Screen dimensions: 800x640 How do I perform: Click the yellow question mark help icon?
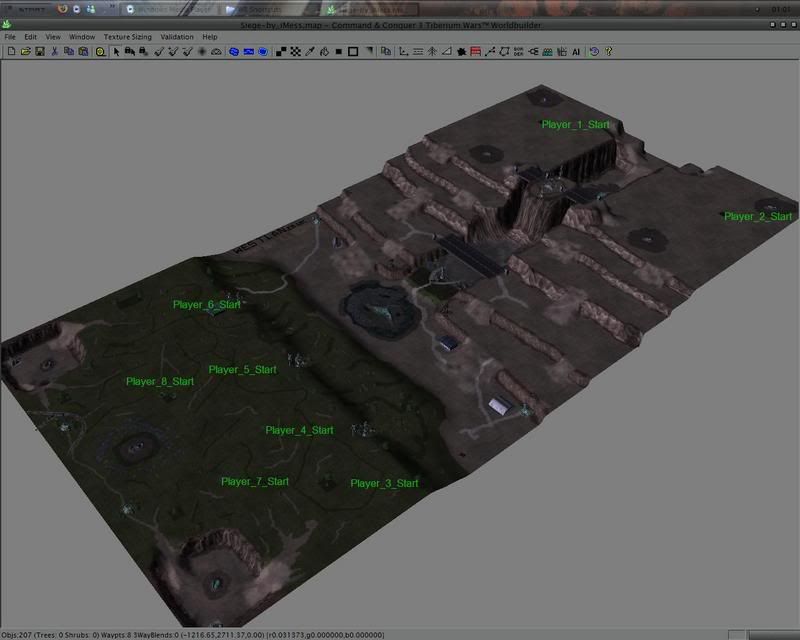[609, 52]
